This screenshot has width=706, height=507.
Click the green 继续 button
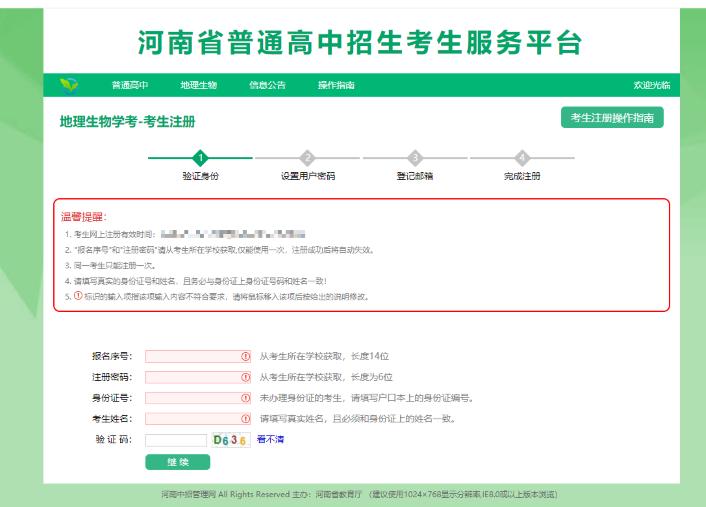click(177, 462)
